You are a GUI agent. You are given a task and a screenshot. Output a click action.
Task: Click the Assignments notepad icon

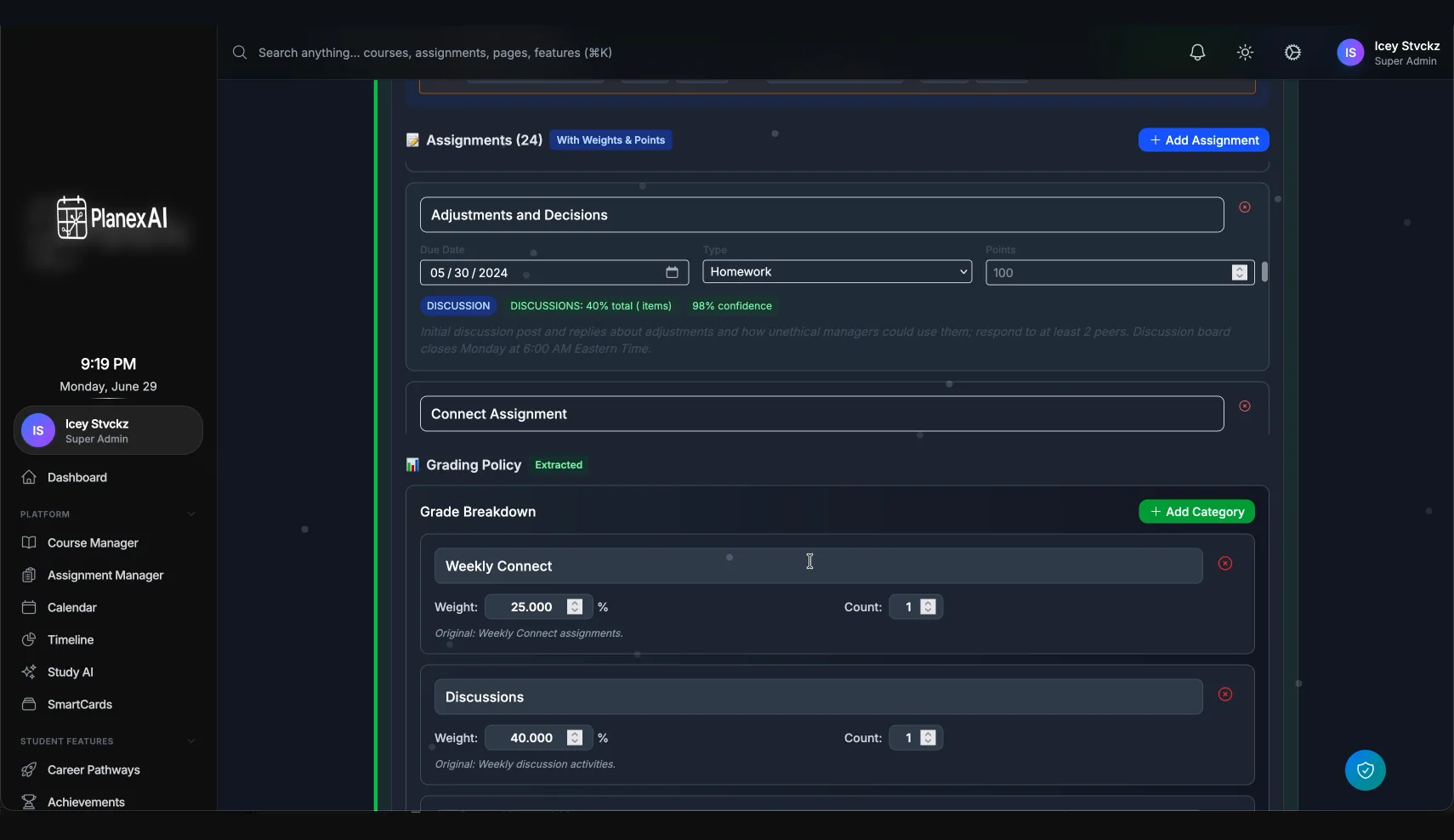tap(412, 140)
